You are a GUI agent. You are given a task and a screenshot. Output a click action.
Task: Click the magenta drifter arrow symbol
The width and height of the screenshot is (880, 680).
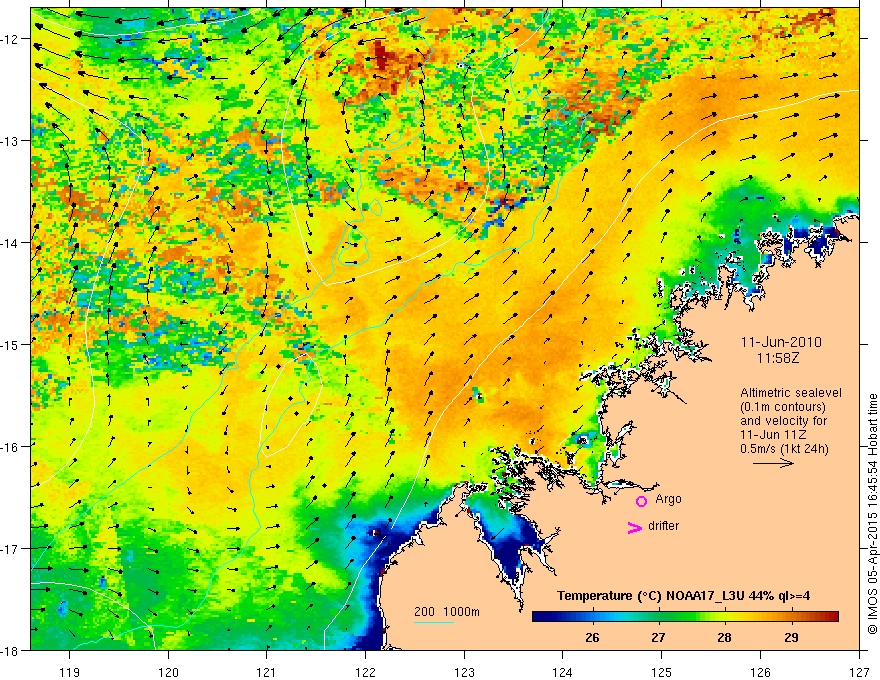click(635, 527)
